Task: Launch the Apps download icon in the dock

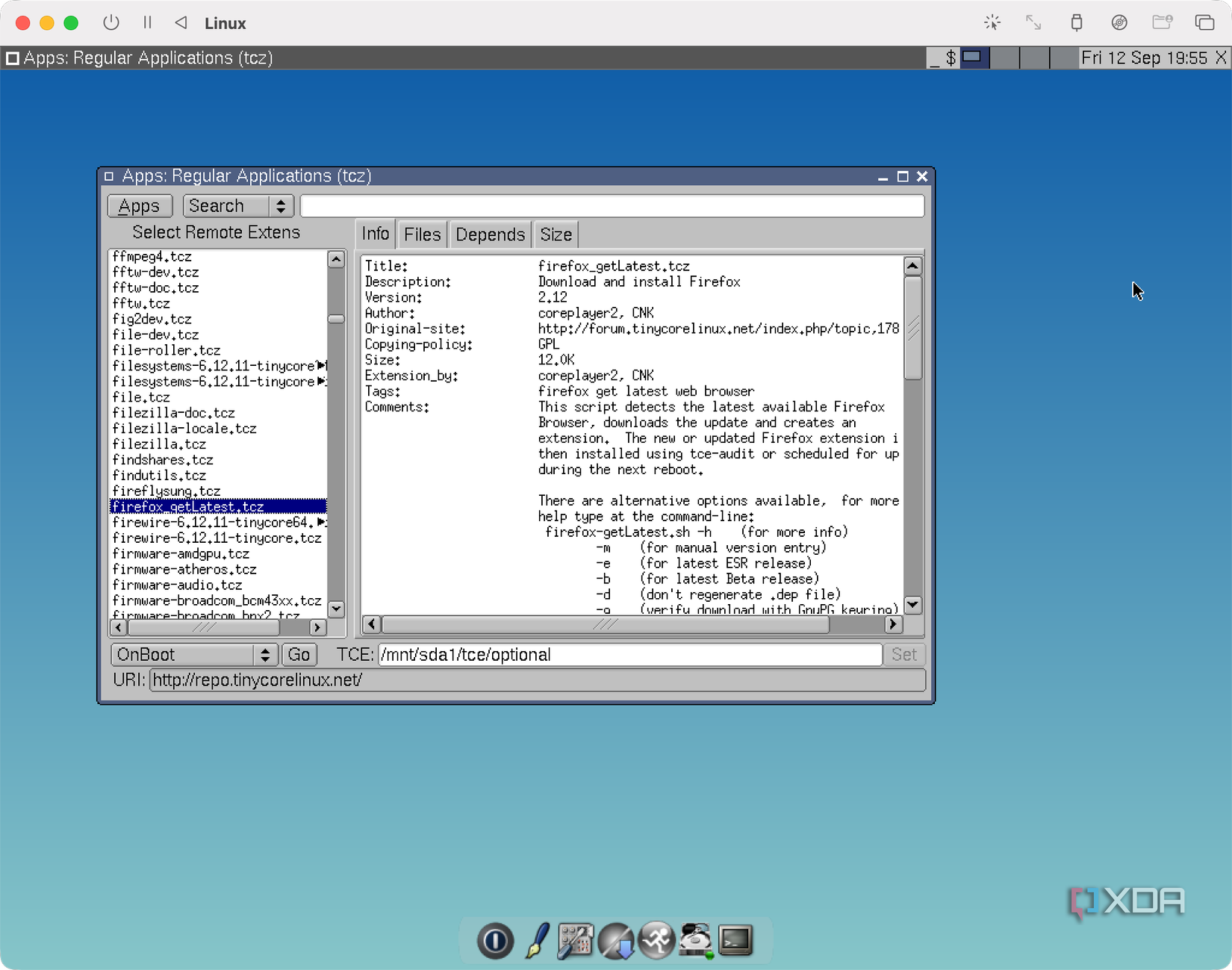Action: 616,941
